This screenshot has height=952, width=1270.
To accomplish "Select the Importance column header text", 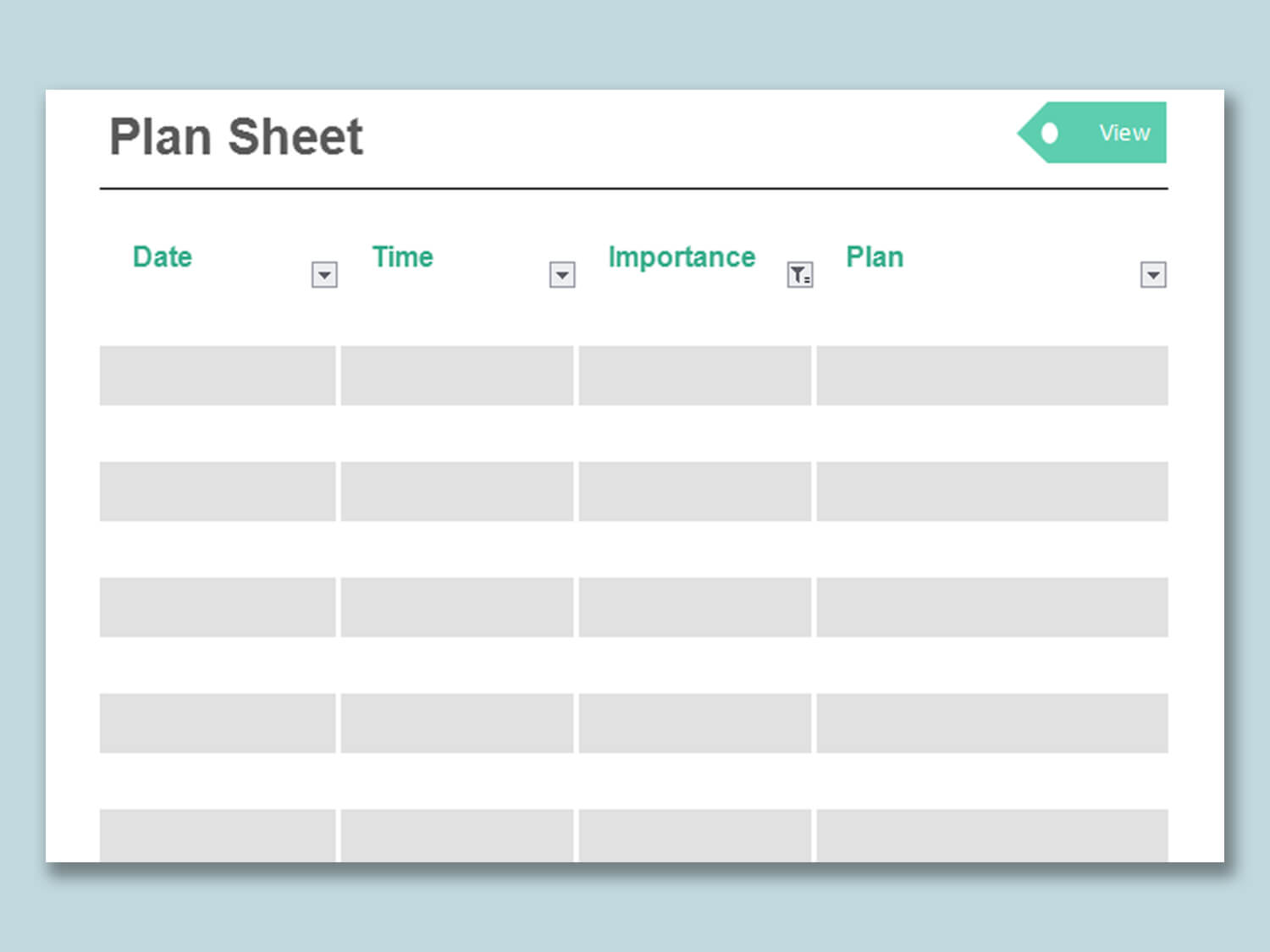I will click(682, 257).
